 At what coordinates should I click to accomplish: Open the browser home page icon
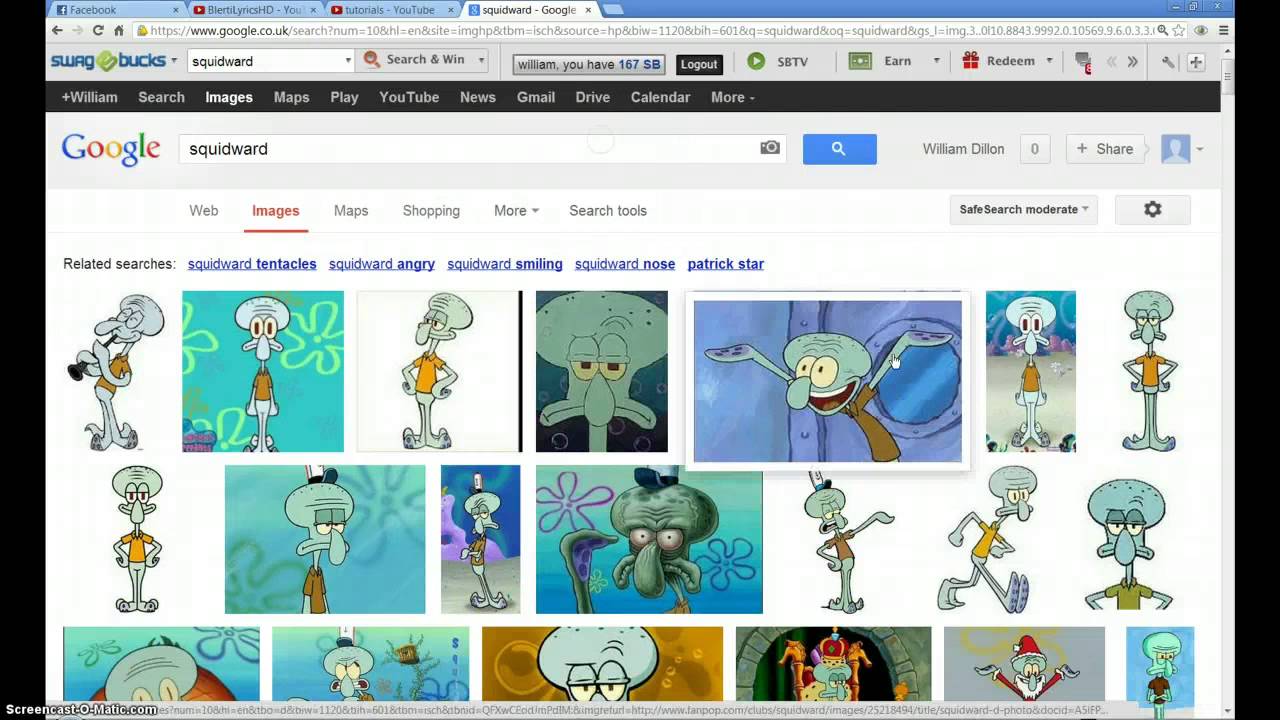118,31
